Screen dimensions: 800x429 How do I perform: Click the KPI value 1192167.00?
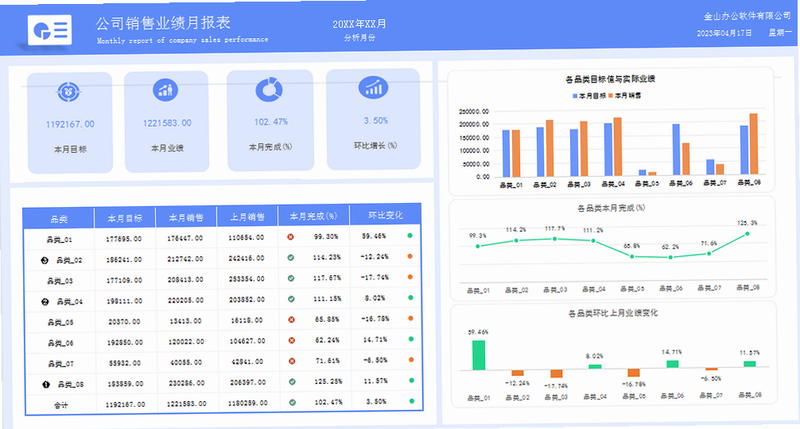point(70,124)
